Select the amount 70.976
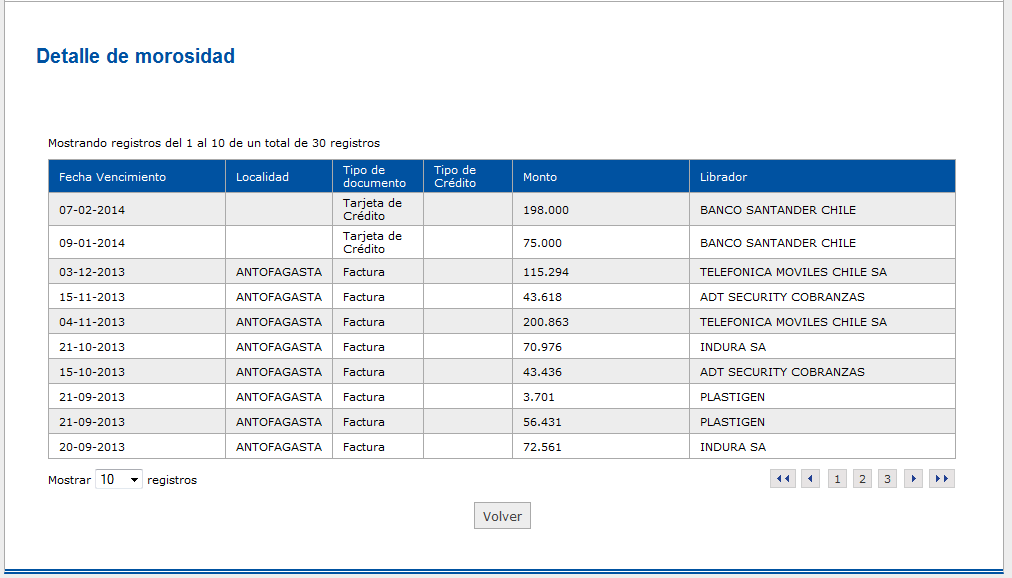This screenshot has width=1012, height=578. pyautogui.click(x=542, y=347)
